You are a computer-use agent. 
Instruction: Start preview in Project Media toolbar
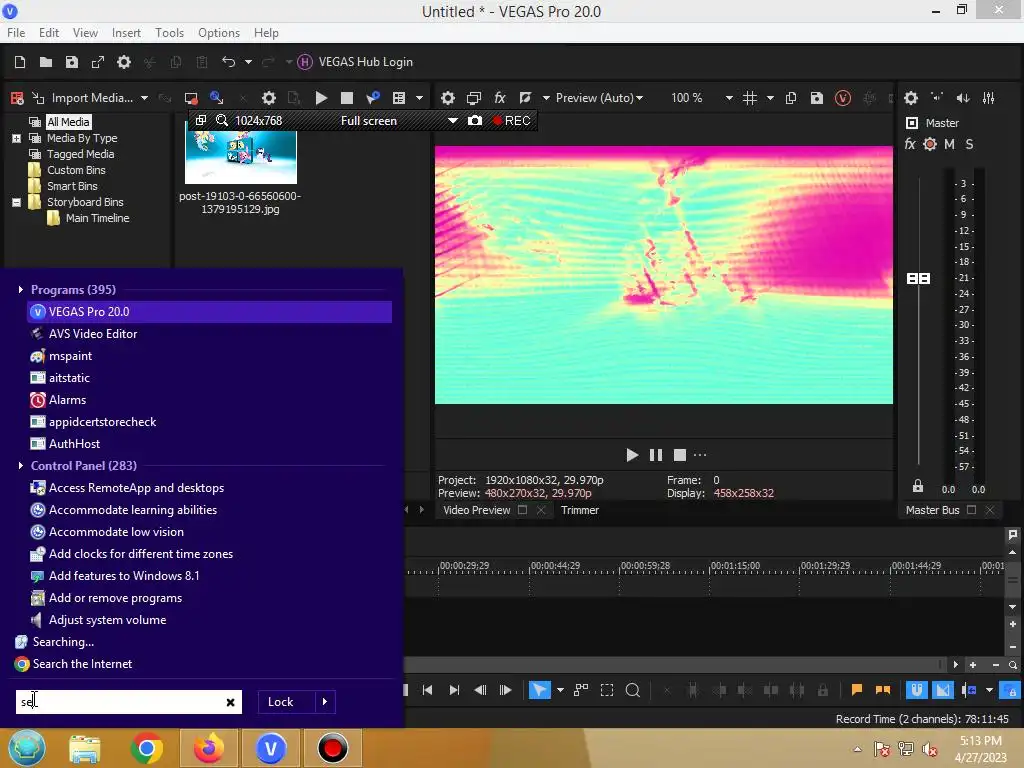(x=321, y=98)
